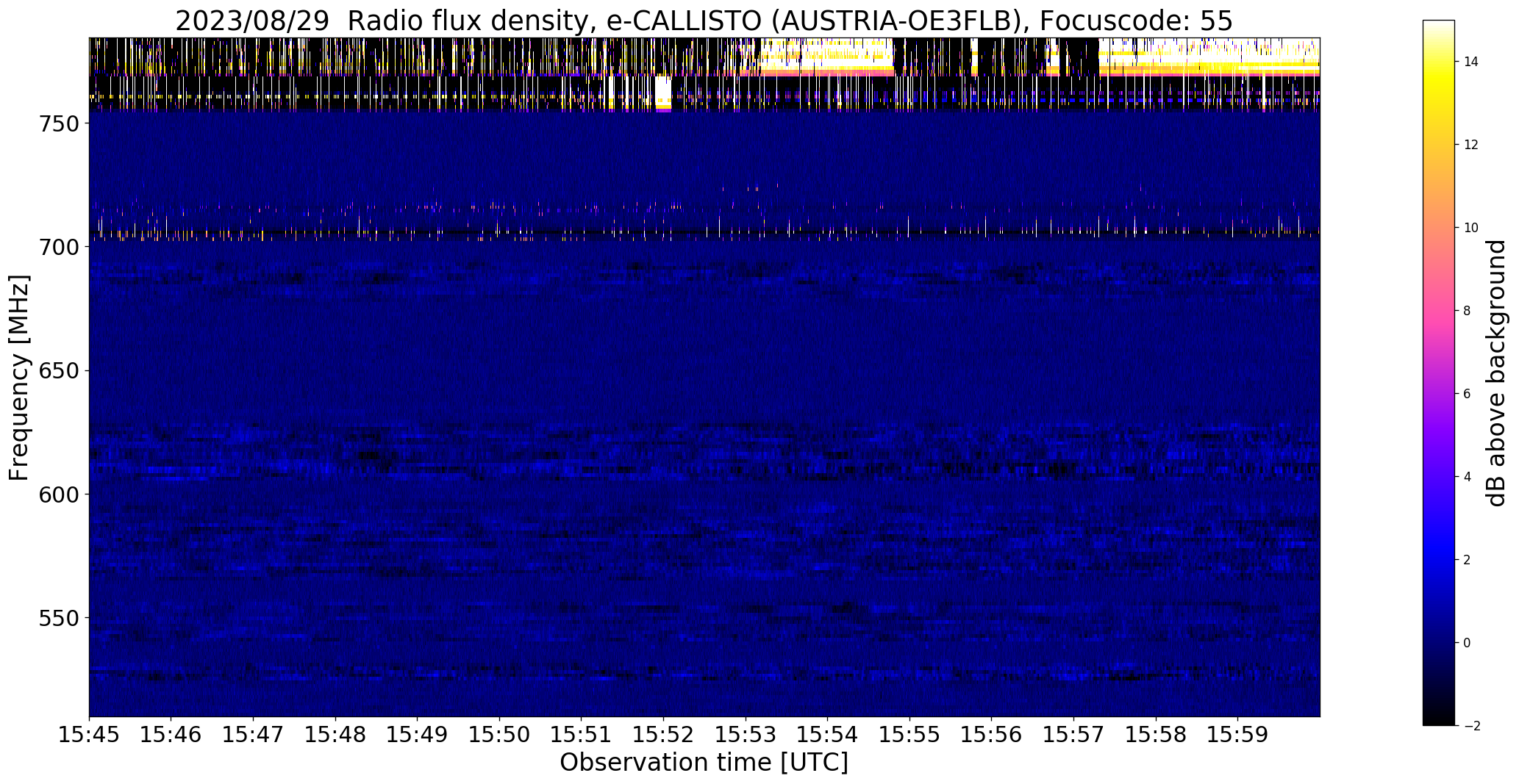
Task: Click the colorbar 4 tick label
Action: (x=1468, y=477)
